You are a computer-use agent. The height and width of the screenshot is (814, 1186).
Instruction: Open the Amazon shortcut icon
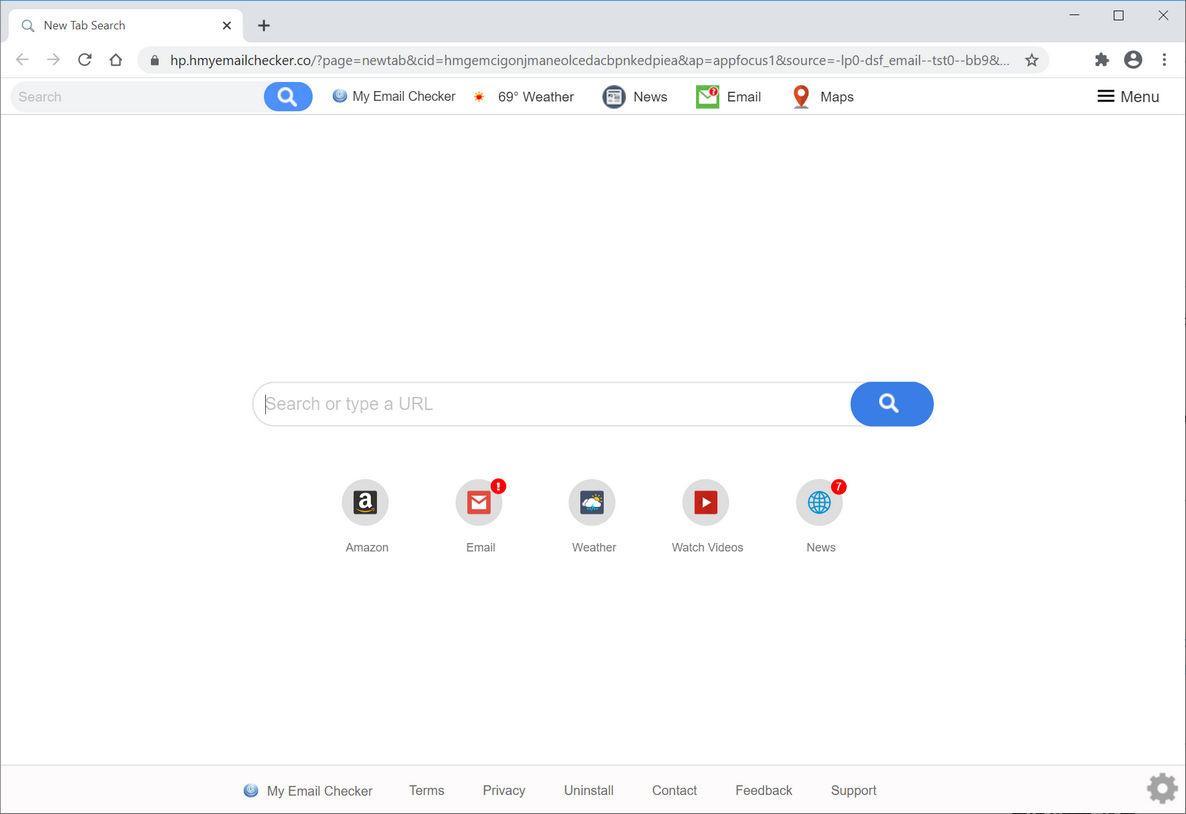click(365, 502)
